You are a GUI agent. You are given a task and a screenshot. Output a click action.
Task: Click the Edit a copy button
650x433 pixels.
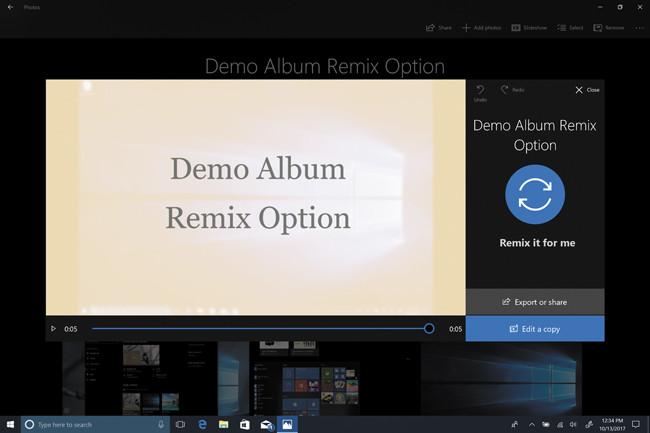click(534, 329)
